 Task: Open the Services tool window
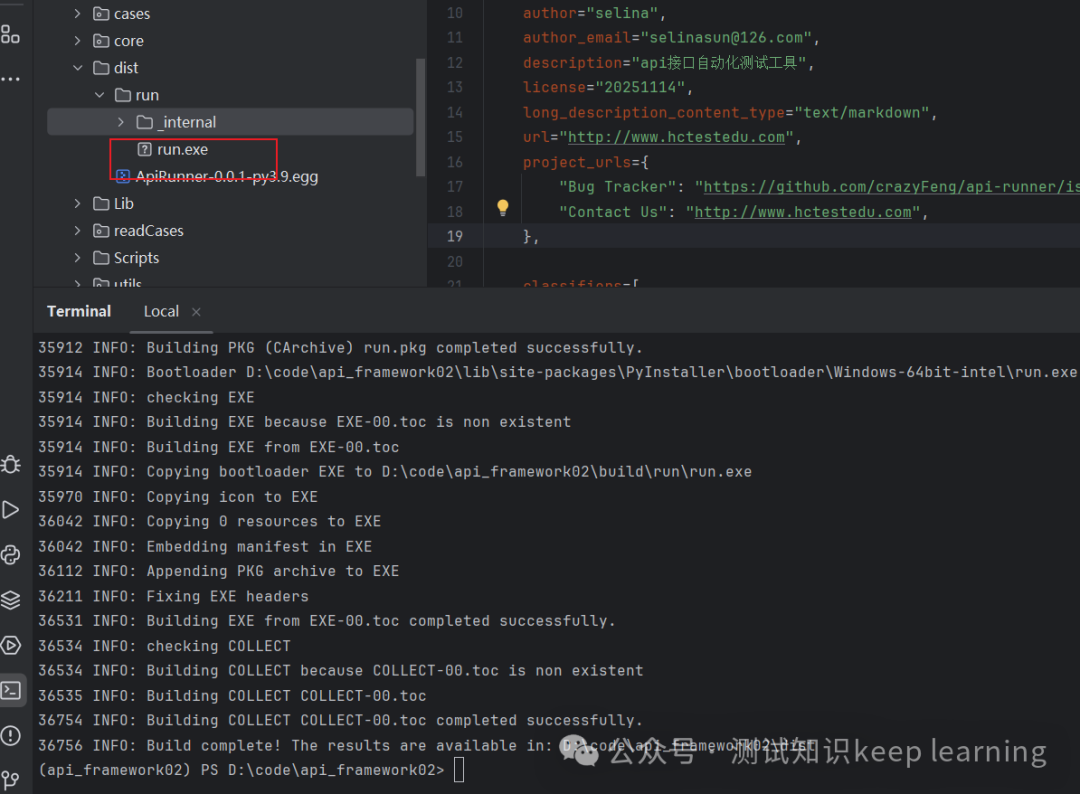tap(10, 645)
